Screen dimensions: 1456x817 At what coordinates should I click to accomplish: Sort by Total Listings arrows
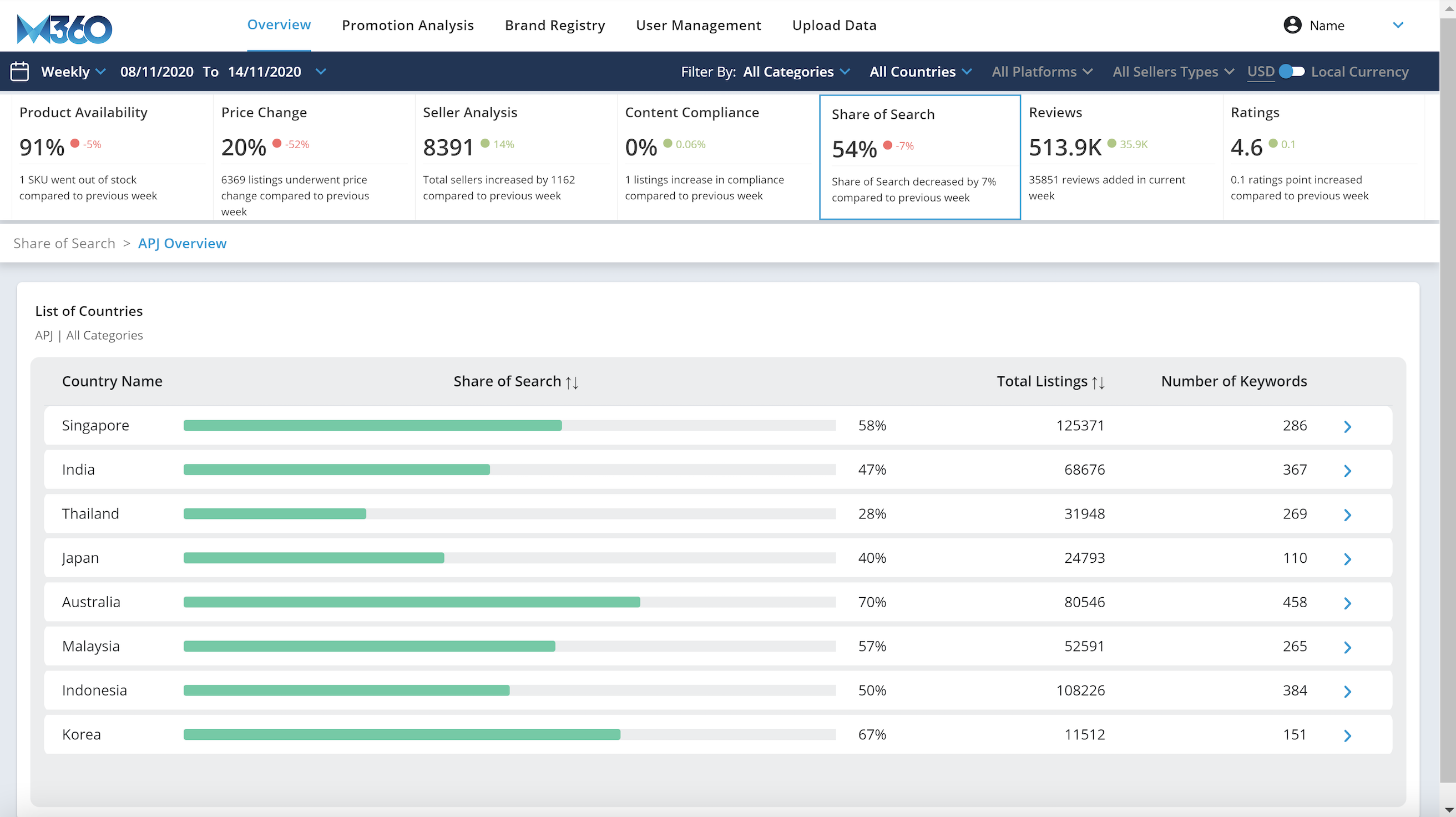pos(1098,383)
